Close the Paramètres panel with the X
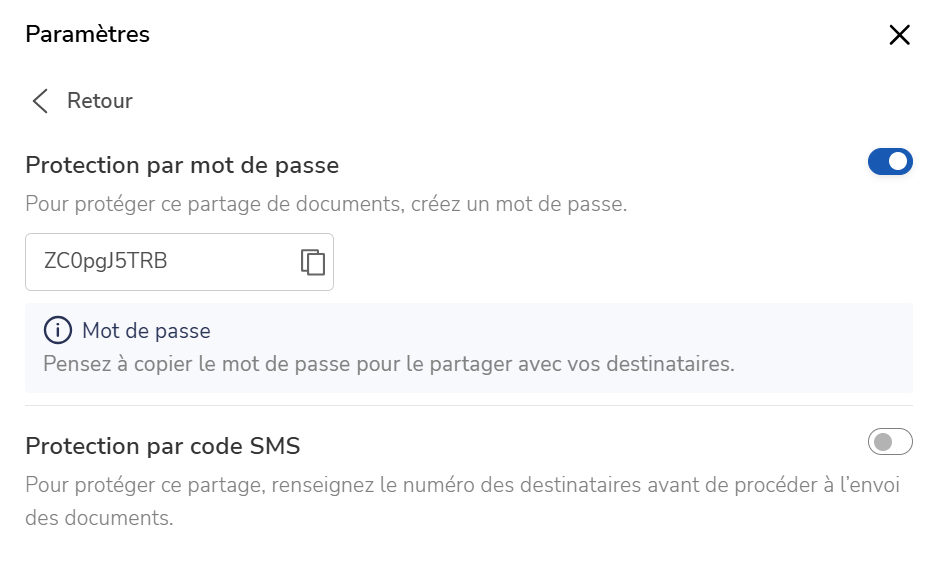 click(899, 35)
